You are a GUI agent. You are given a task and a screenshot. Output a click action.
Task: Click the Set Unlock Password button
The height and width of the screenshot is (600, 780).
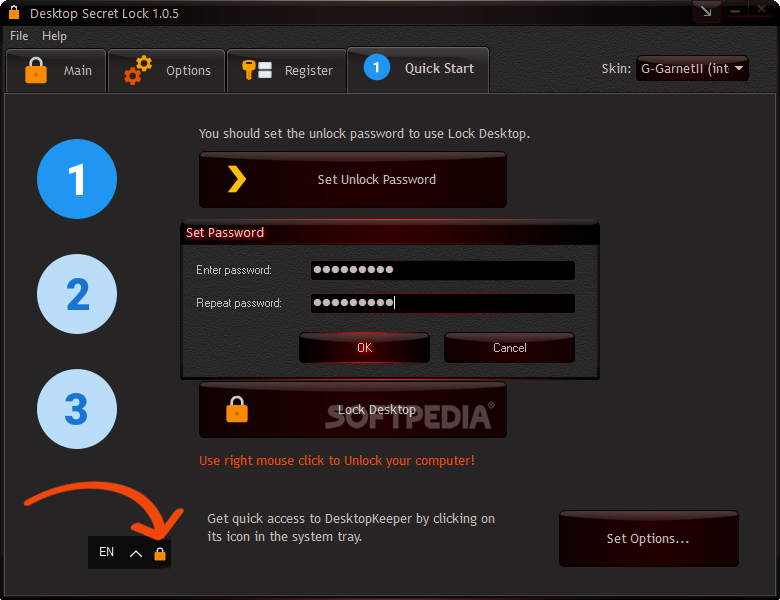click(x=353, y=180)
